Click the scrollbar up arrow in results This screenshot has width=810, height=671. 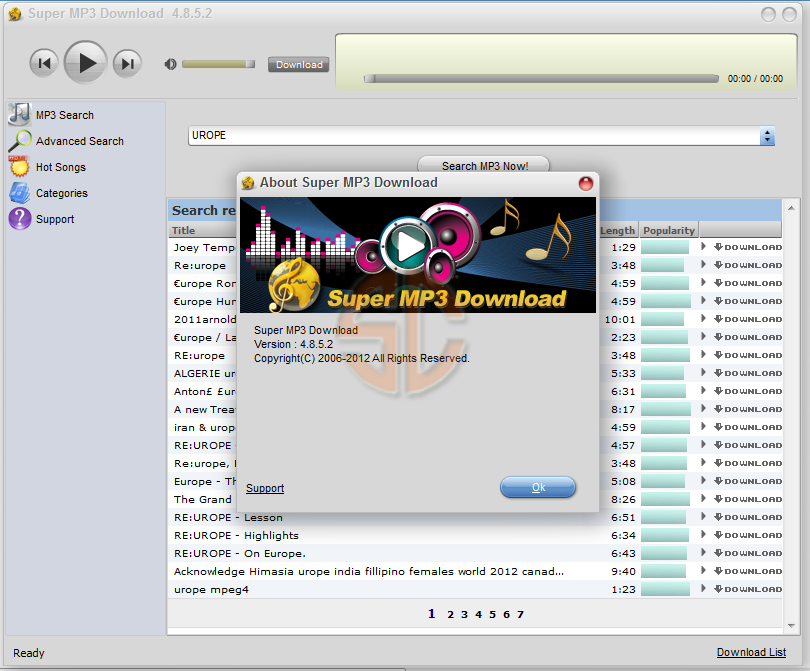(x=791, y=208)
